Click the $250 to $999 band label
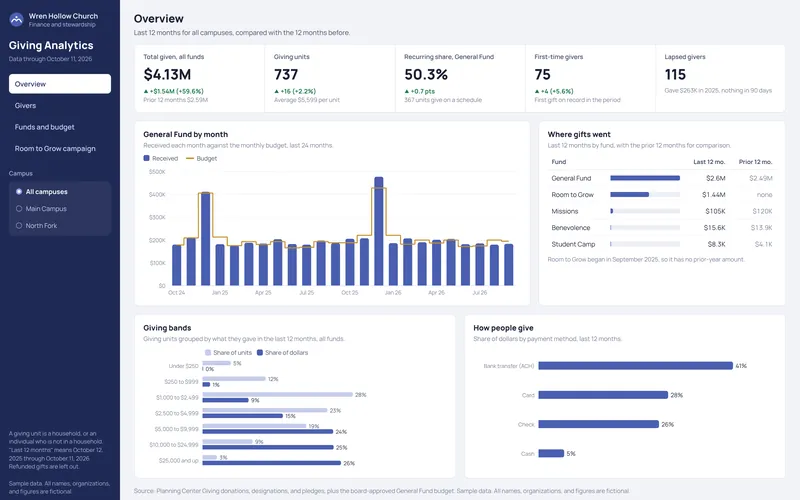800x500 pixels. tap(181, 382)
